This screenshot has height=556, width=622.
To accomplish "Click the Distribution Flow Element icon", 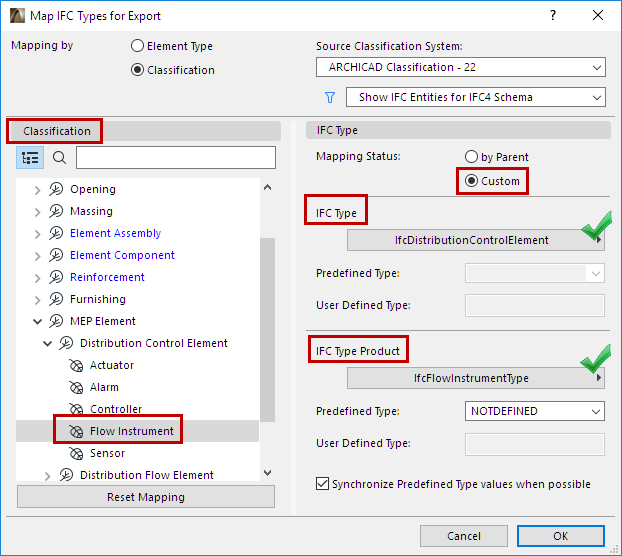I will point(66,475).
